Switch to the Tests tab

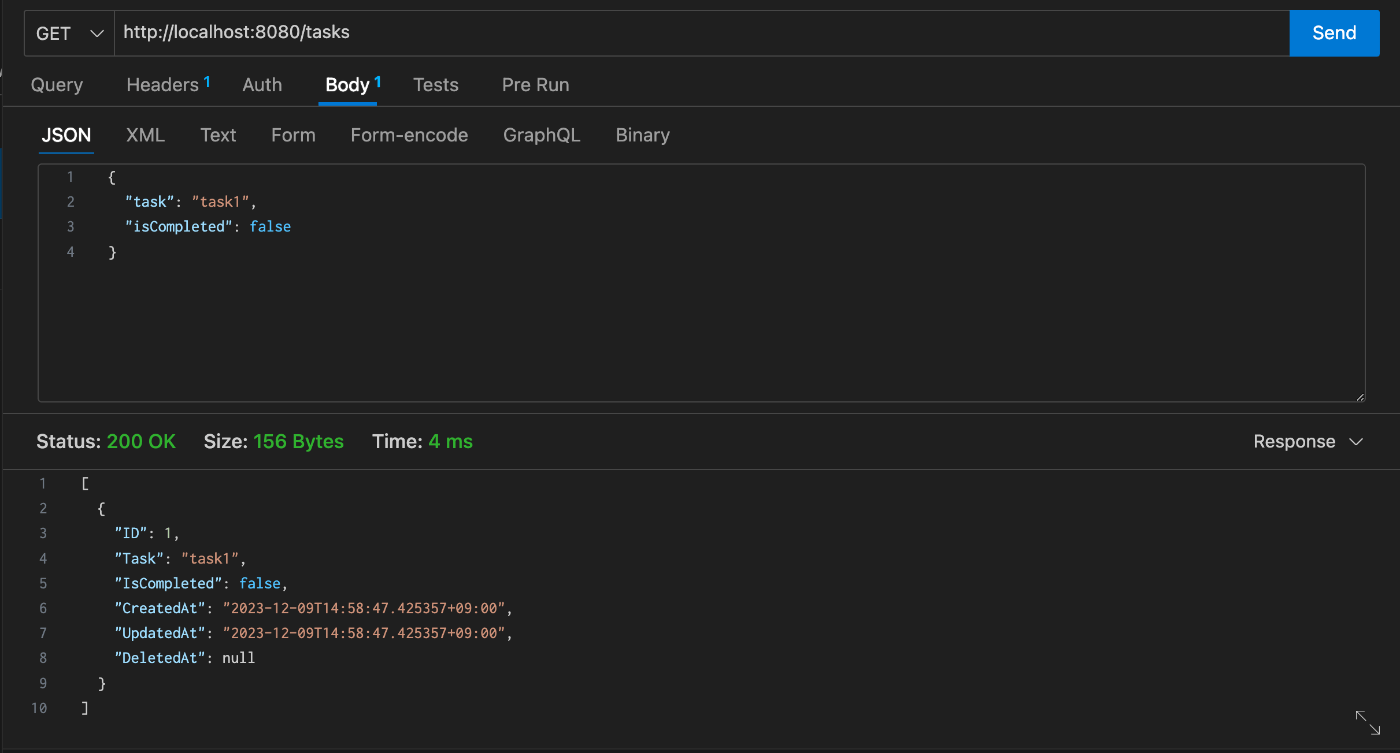pyautogui.click(x=436, y=85)
